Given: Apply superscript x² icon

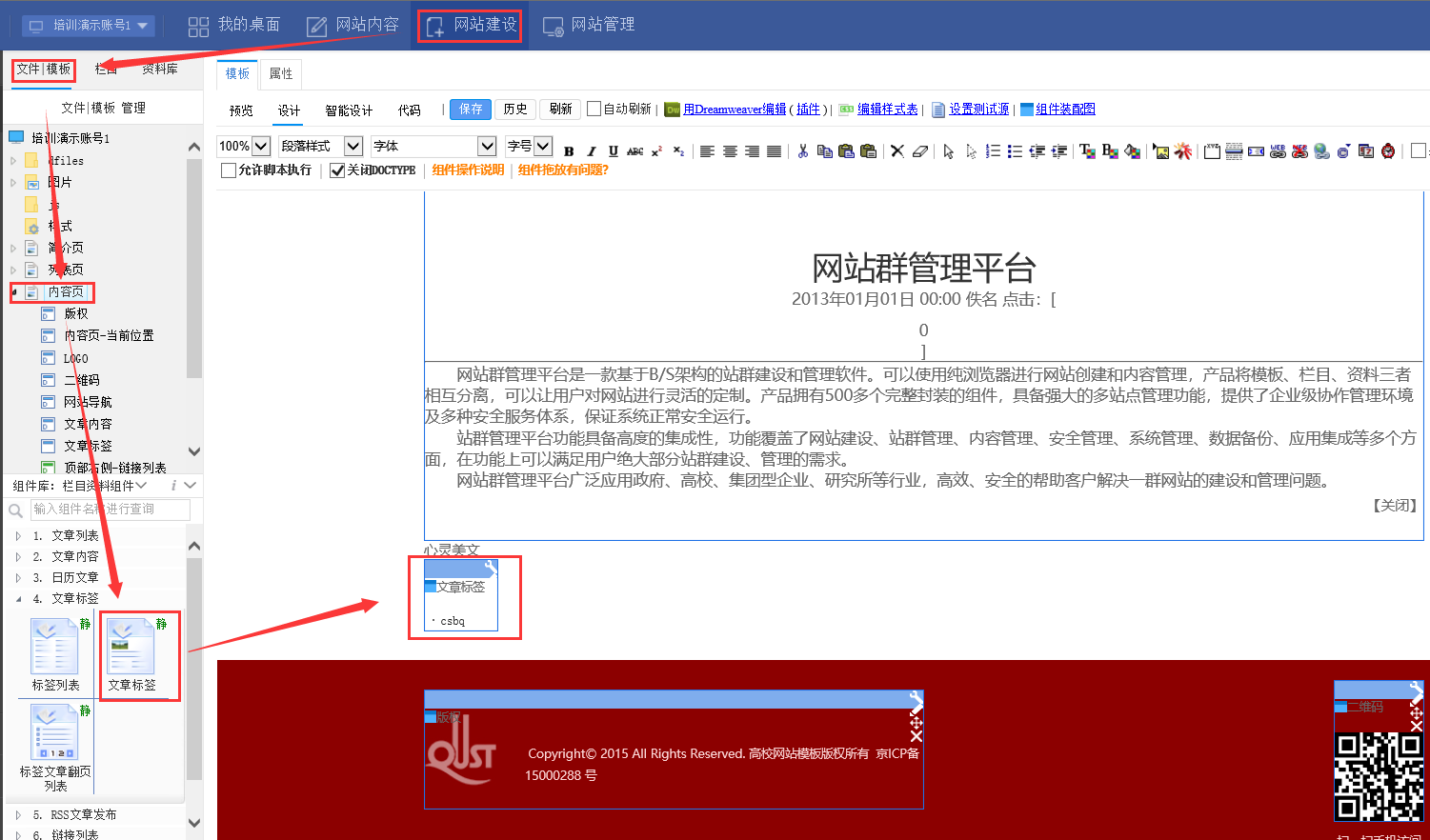Looking at the screenshot, I should pyautogui.click(x=656, y=150).
